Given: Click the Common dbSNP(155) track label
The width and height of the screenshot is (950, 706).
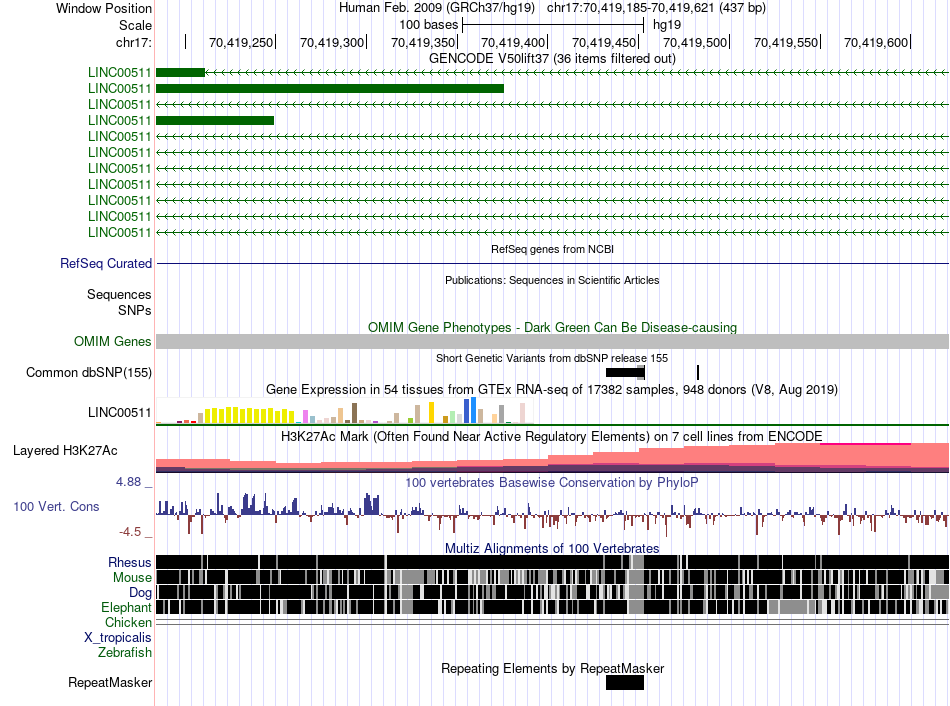Looking at the screenshot, I should tap(89, 372).
